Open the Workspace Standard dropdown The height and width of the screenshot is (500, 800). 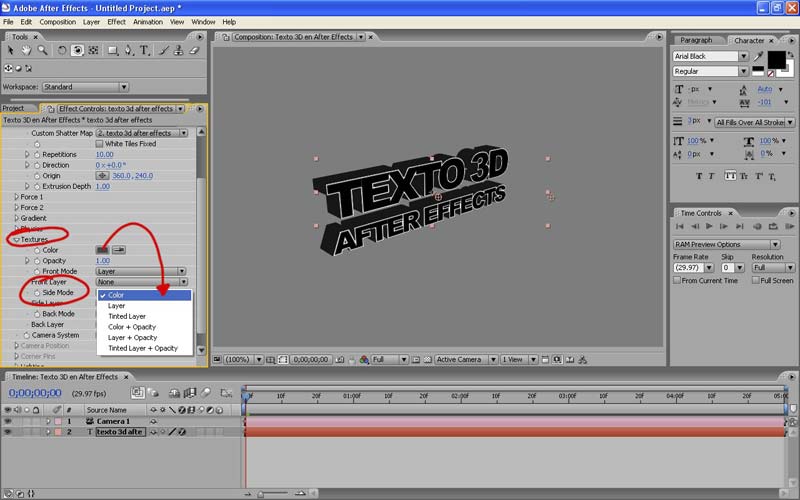tap(85, 87)
